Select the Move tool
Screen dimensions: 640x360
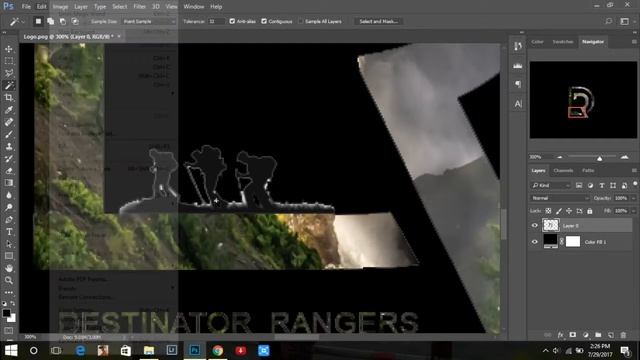click(9, 49)
